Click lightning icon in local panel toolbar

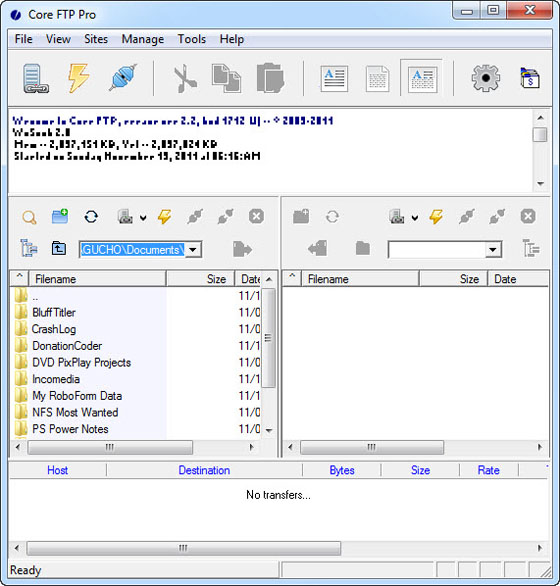tap(164, 217)
